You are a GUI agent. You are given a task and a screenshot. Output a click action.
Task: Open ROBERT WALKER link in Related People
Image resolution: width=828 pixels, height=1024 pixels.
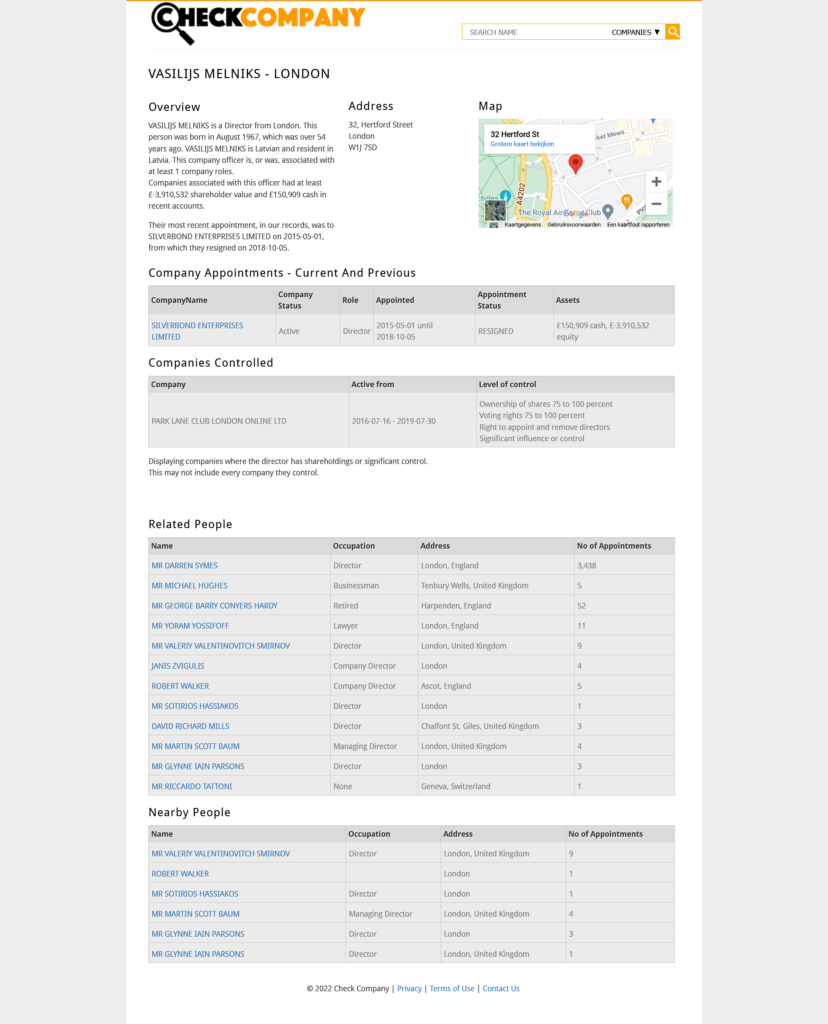(x=180, y=686)
